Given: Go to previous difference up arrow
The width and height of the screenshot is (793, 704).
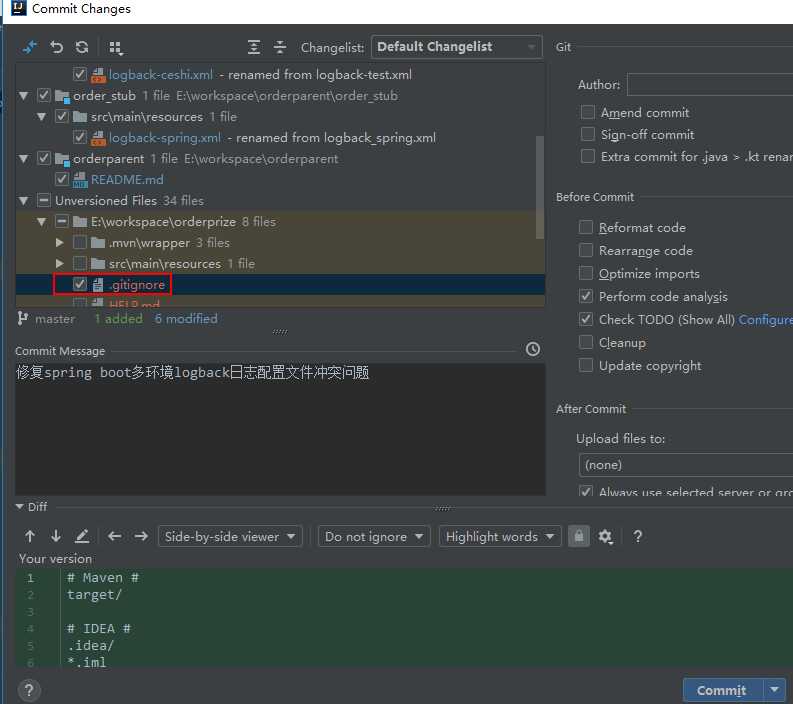Looking at the screenshot, I should 30,536.
